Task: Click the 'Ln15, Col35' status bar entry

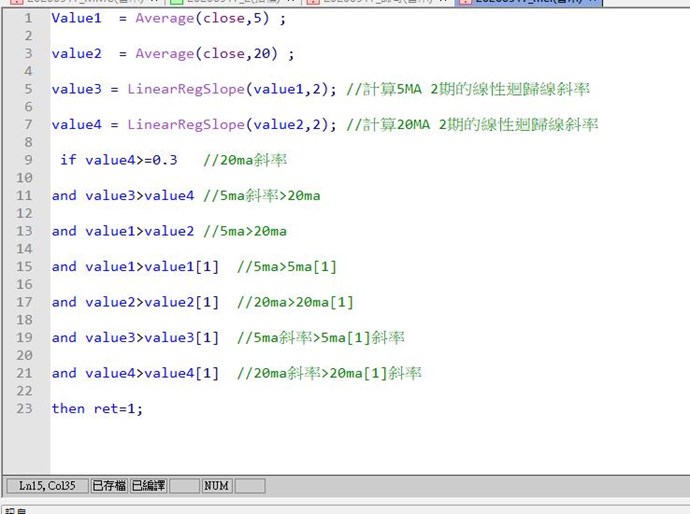Action: [48, 486]
